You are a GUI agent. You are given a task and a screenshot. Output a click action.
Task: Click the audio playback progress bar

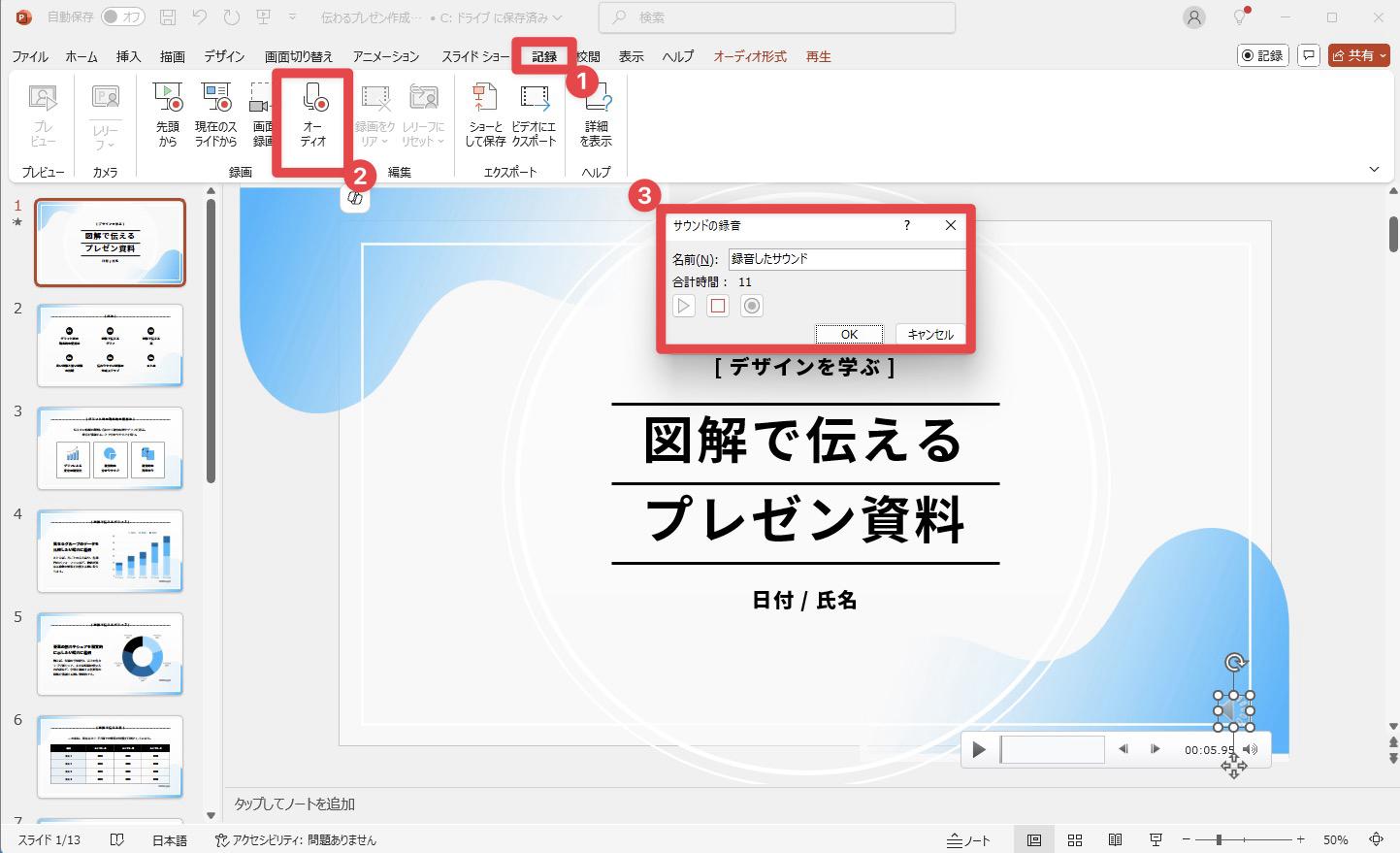1053,749
